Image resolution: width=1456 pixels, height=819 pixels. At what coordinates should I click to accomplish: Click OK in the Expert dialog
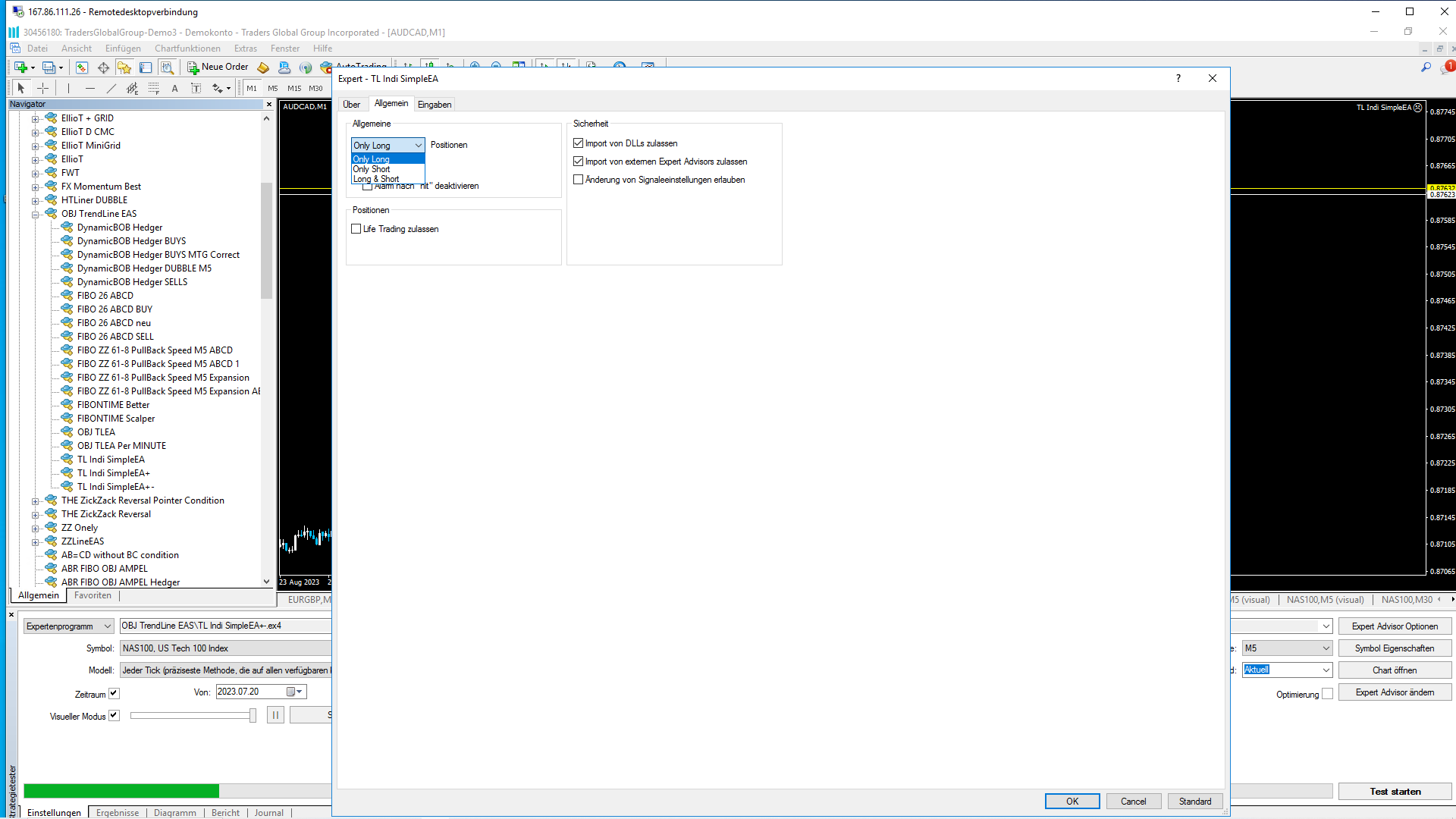click(x=1072, y=802)
